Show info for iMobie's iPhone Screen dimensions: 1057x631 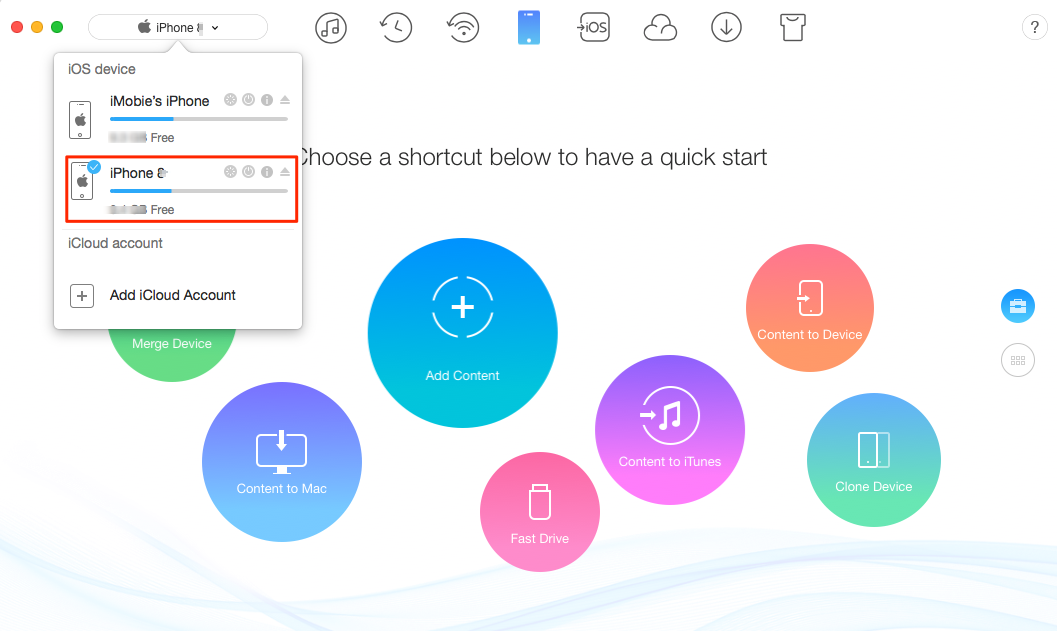267,100
